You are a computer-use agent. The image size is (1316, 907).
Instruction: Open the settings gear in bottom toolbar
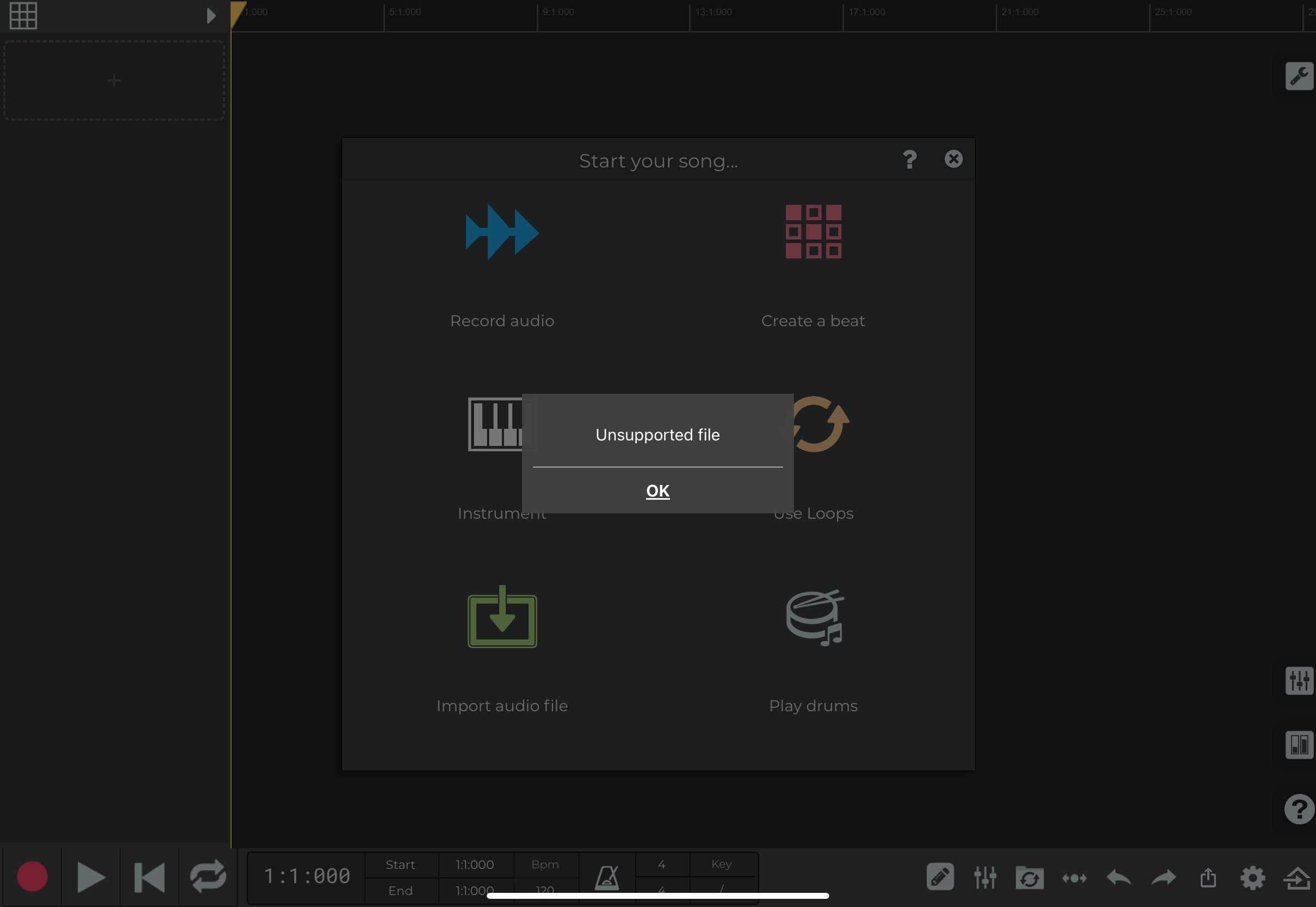click(1252, 878)
